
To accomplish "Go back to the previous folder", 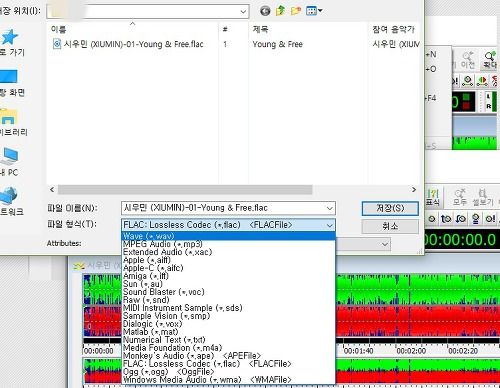I will pos(265,11).
